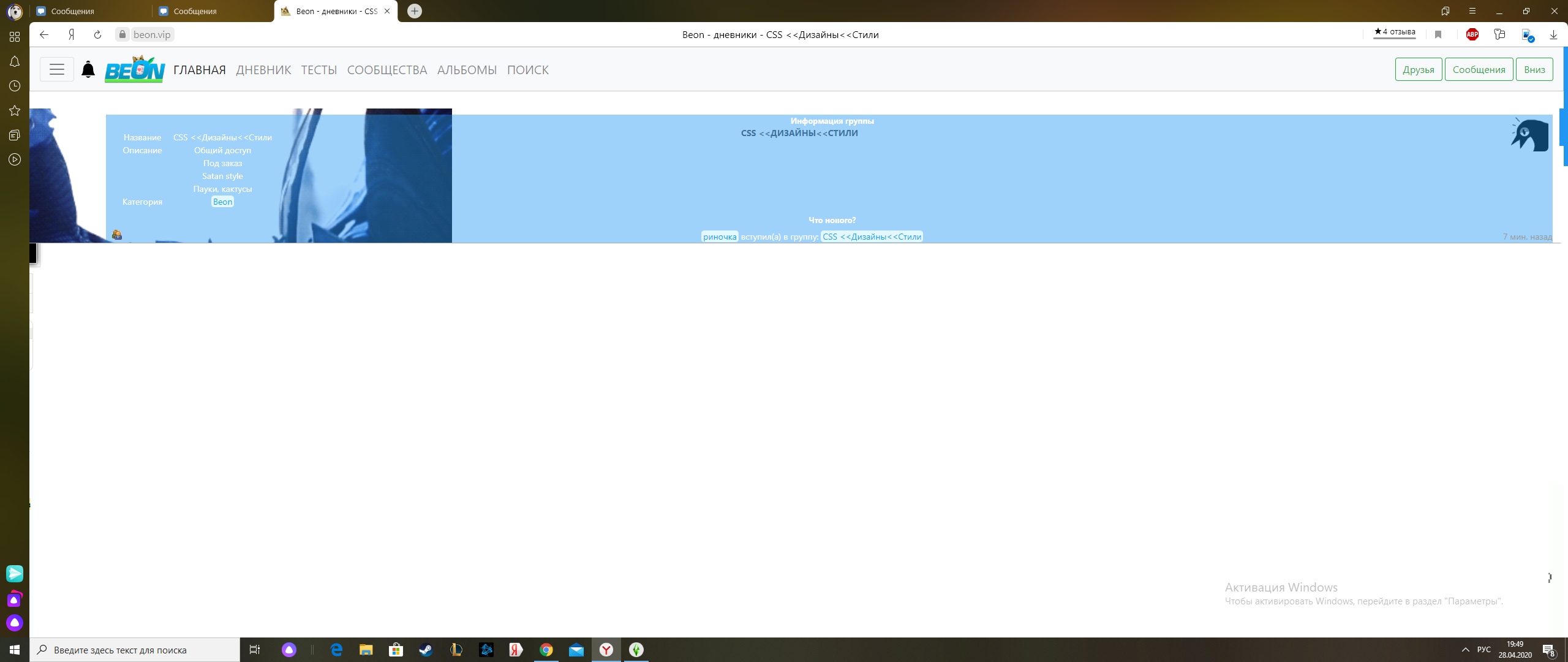Open the СООБЩЕСТВА menu item

tap(387, 70)
